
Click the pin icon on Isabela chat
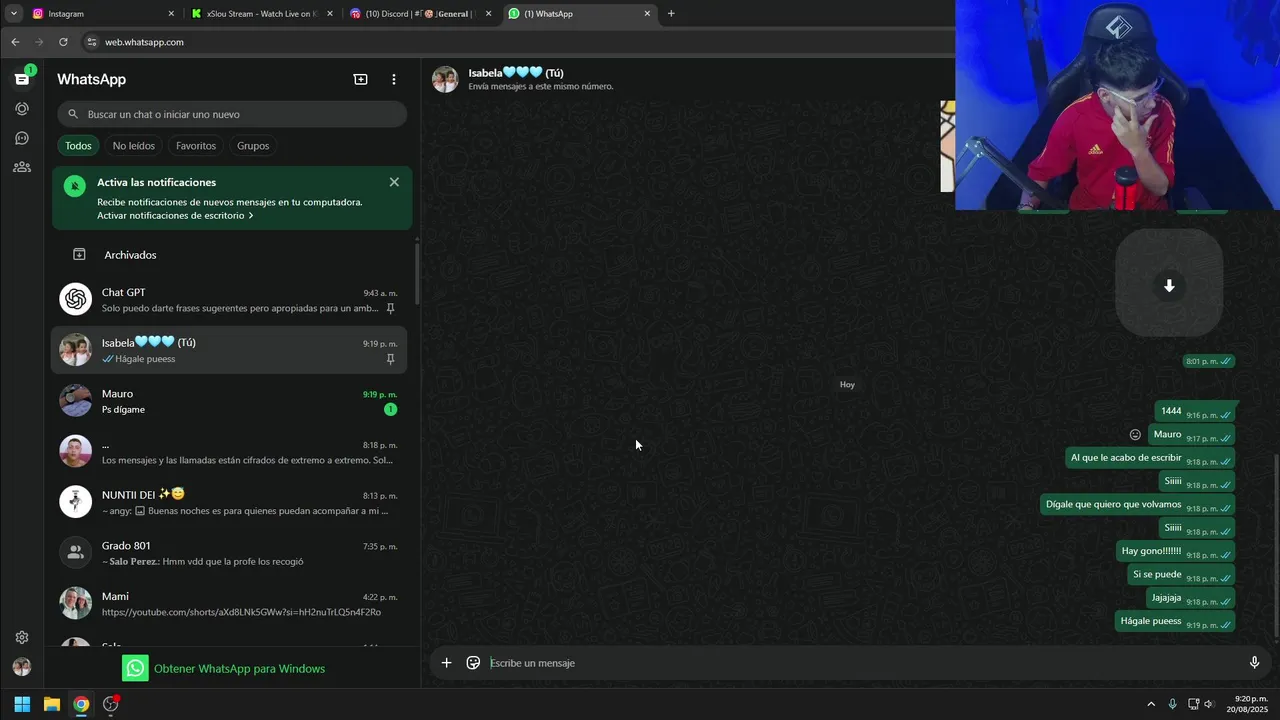click(390, 359)
